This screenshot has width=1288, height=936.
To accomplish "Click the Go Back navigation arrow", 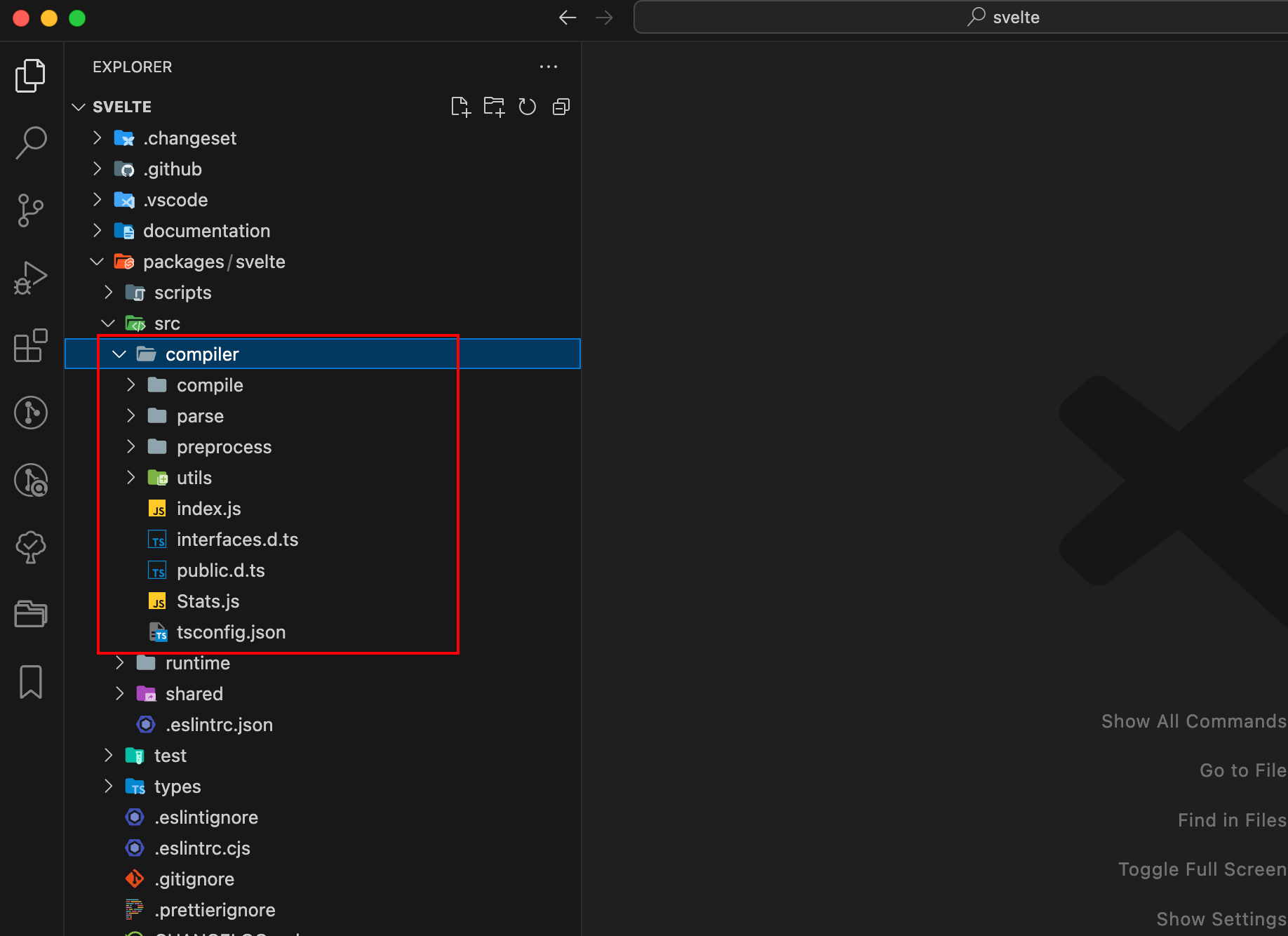I will [567, 18].
